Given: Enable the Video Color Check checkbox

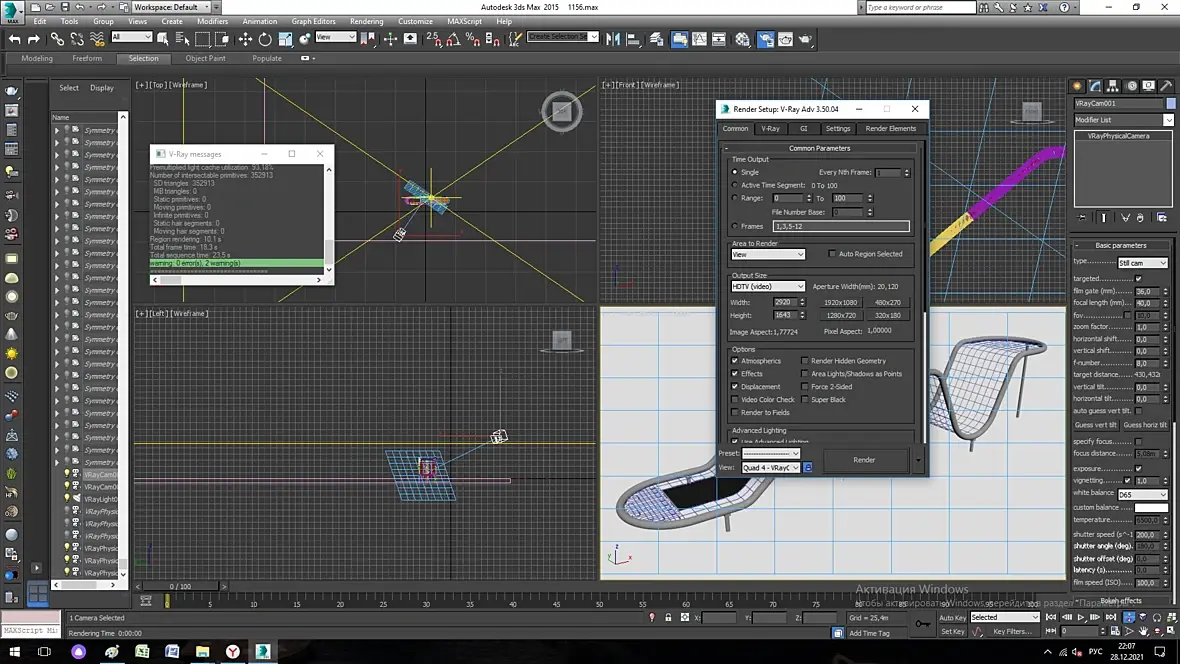Looking at the screenshot, I should pyautogui.click(x=735, y=400).
